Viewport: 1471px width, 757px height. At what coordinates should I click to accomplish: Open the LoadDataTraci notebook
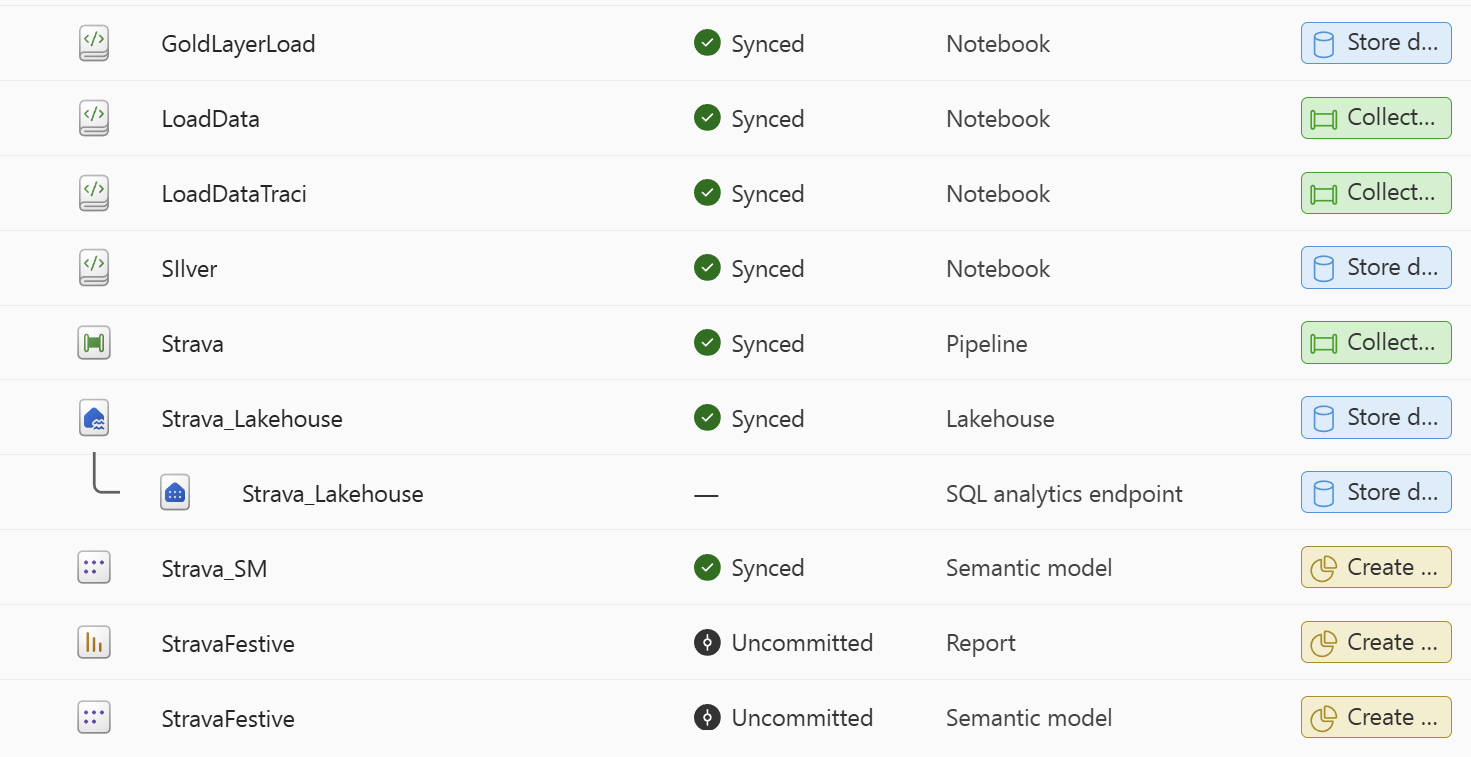click(234, 194)
